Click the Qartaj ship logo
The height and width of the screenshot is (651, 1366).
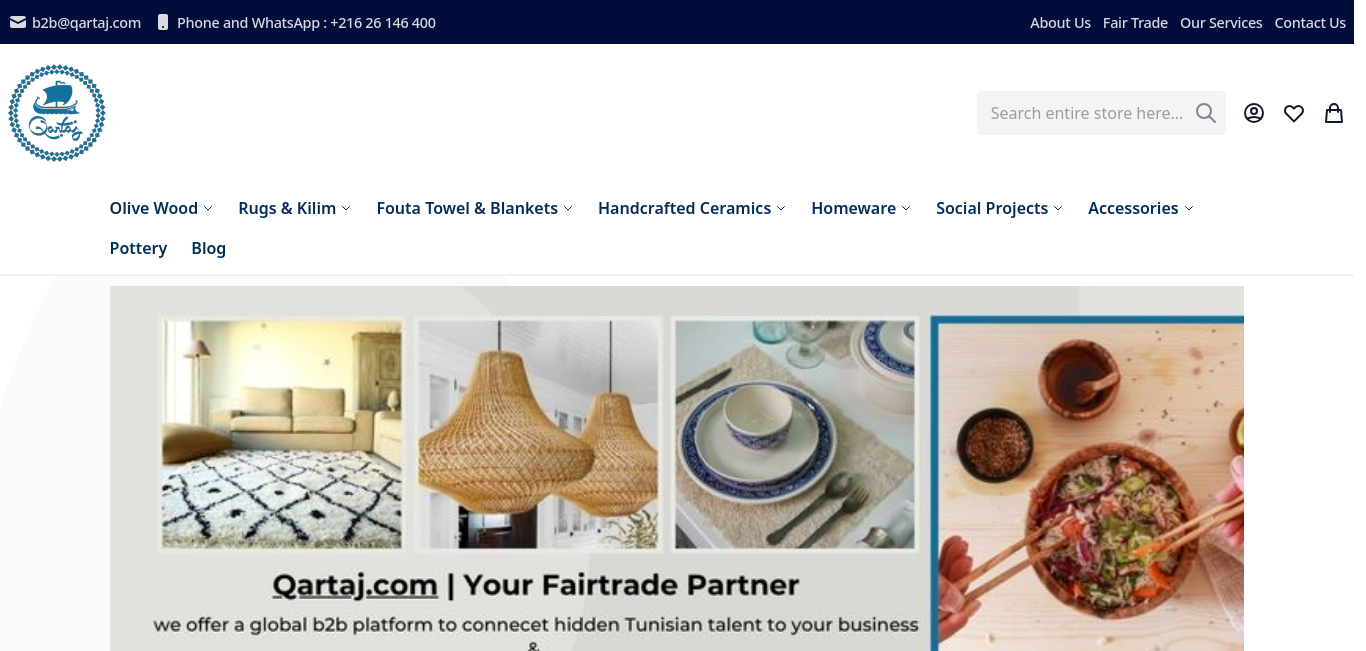57,113
